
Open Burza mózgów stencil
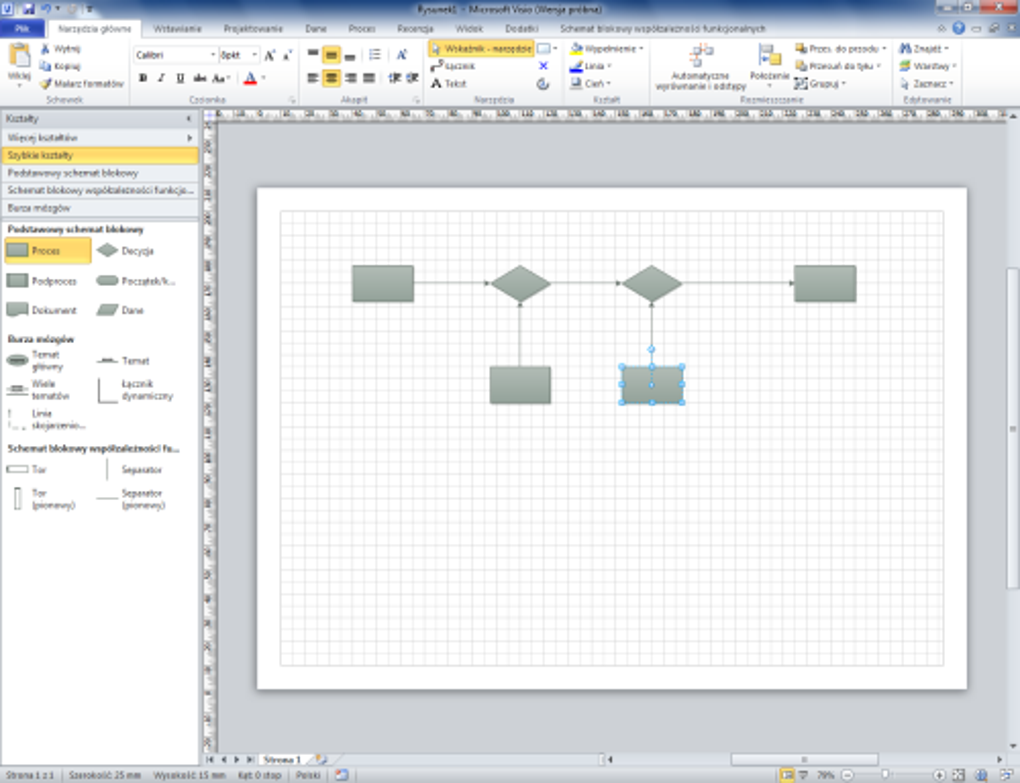coord(99,208)
